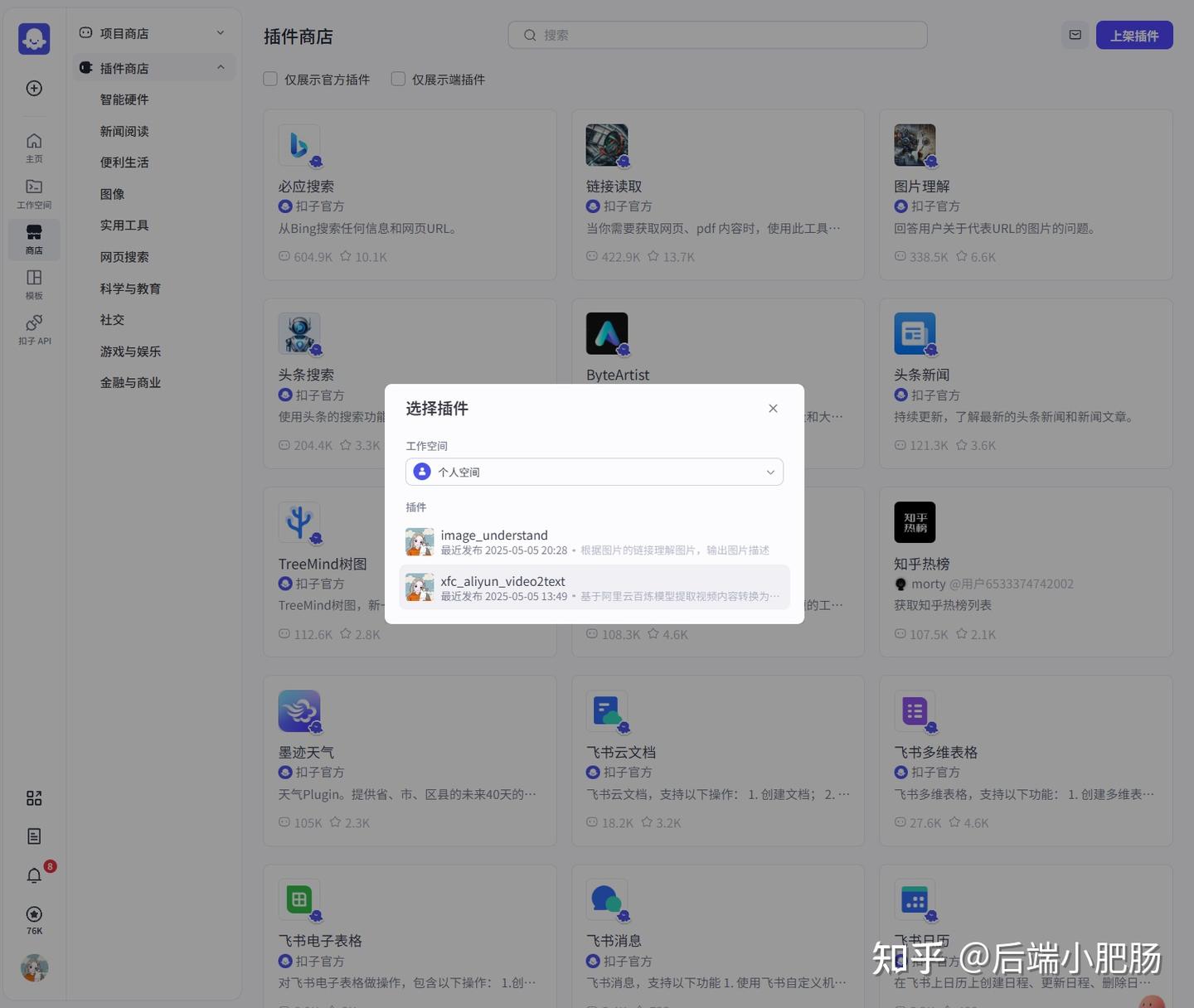Screen dimensions: 1194x1008
Task: Open the 必应搜索 plugin title
Action: [x=306, y=187]
